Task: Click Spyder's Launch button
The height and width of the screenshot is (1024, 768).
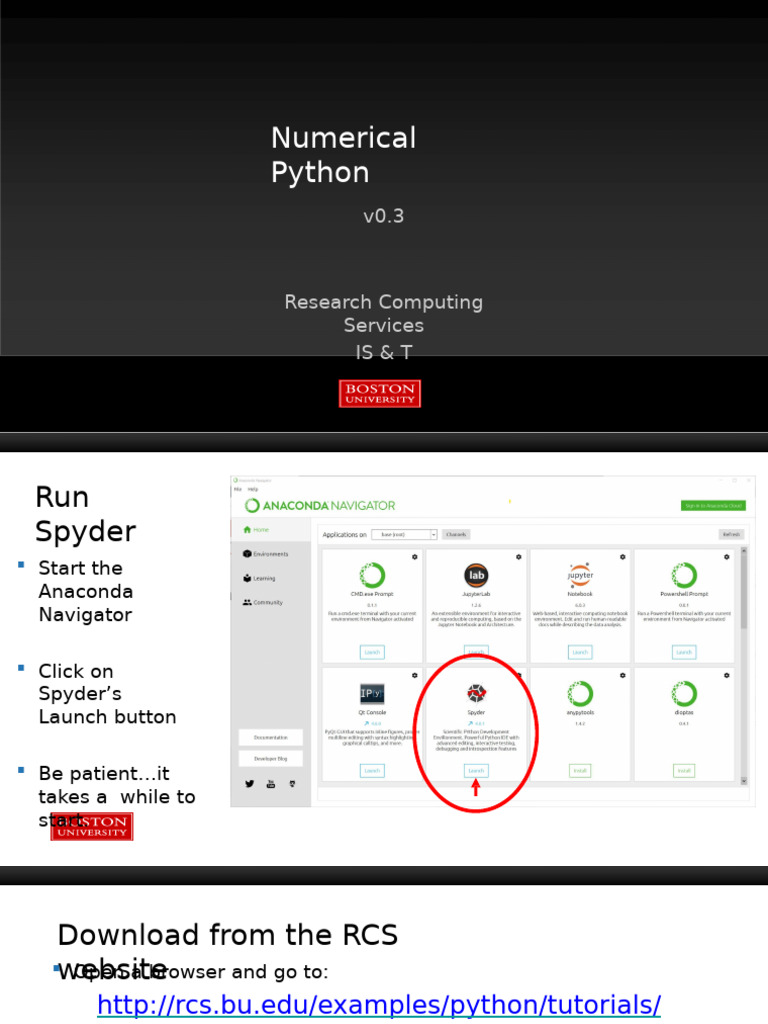Action: click(476, 771)
